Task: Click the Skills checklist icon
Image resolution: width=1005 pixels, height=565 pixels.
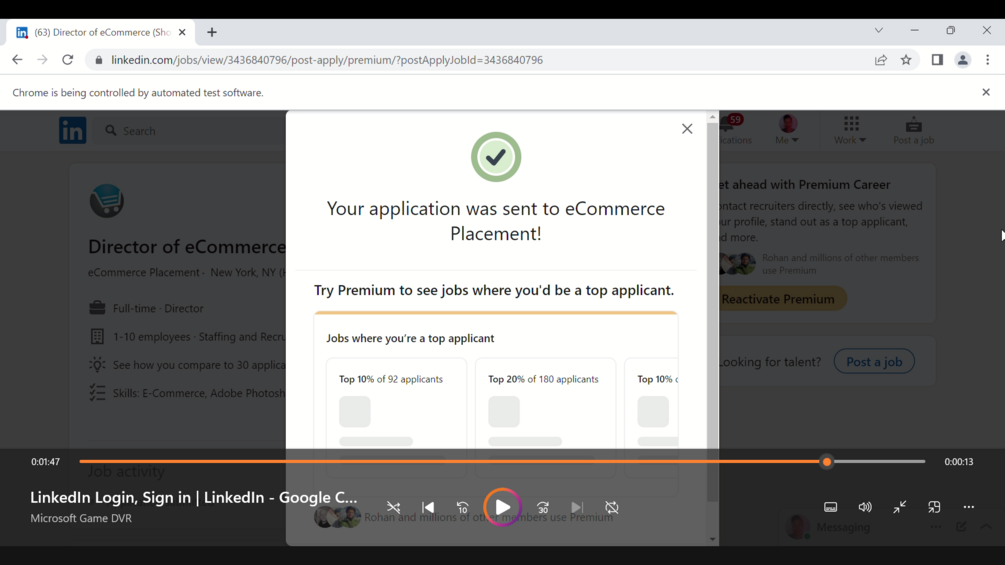Action: click(x=97, y=393)
